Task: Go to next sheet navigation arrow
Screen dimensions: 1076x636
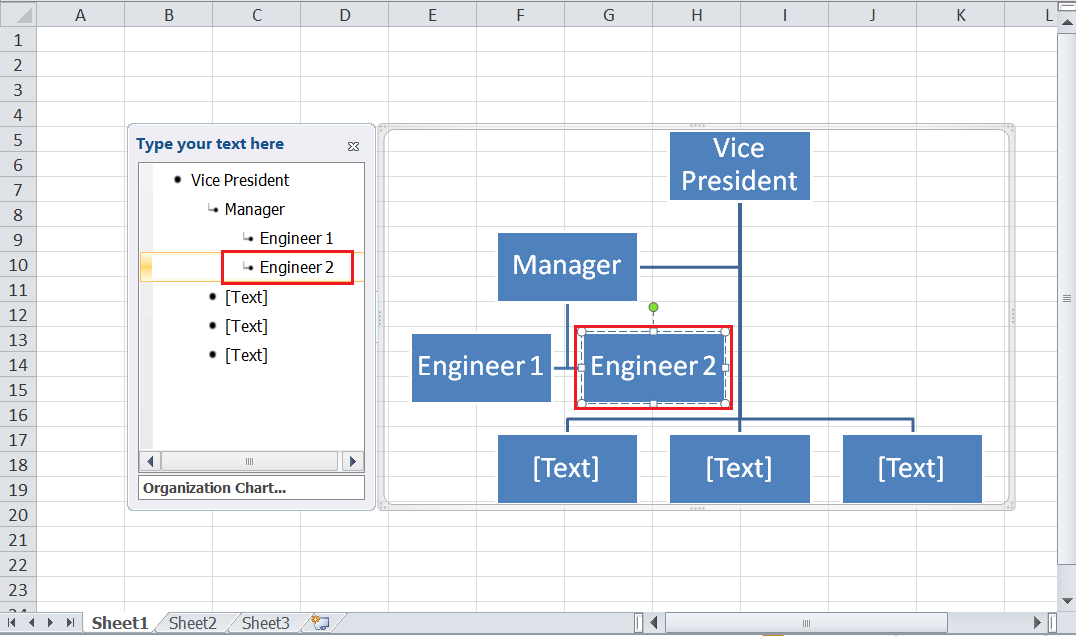Action: [50, 622]
